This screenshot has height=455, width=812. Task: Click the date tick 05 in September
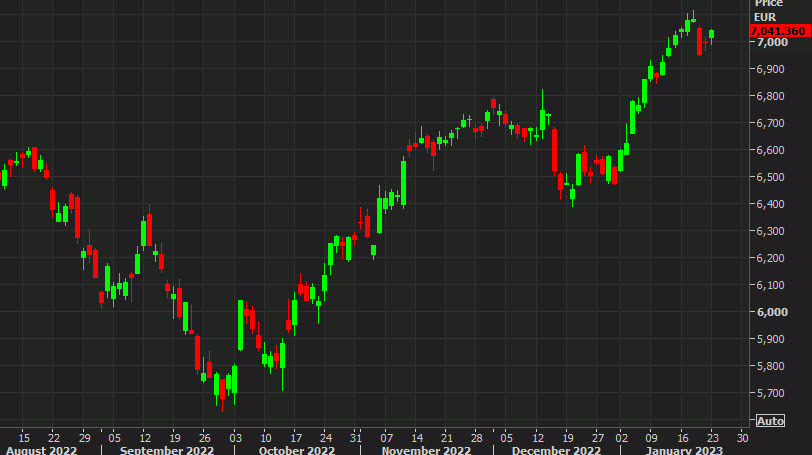(x=114, y=438)
